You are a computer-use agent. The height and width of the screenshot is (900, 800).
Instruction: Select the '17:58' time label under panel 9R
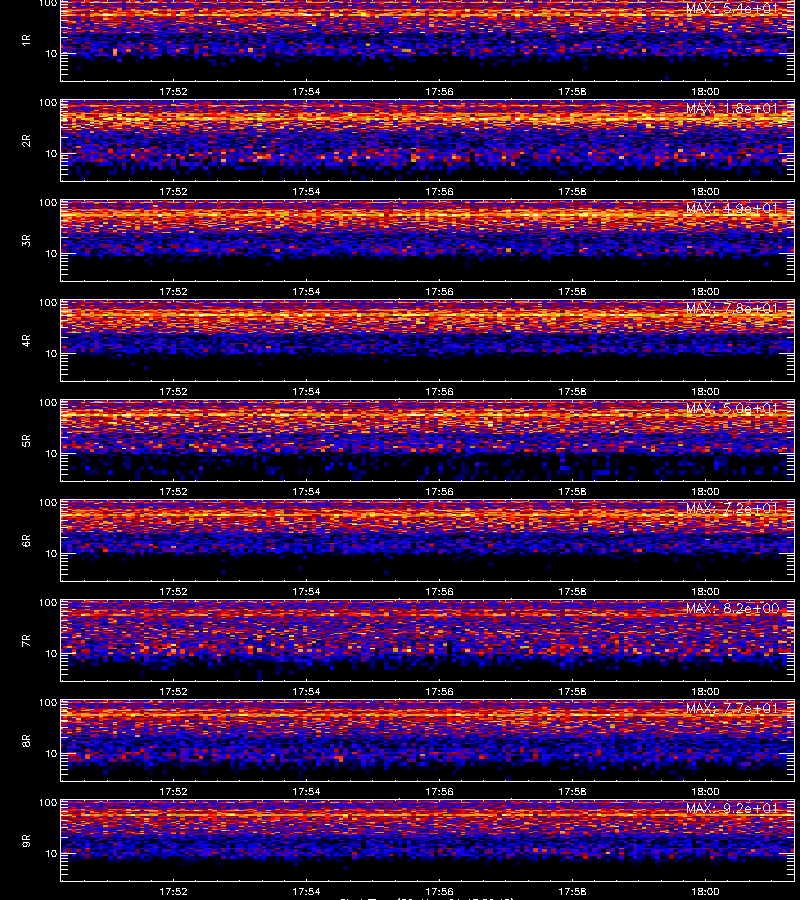coord(572,891)
